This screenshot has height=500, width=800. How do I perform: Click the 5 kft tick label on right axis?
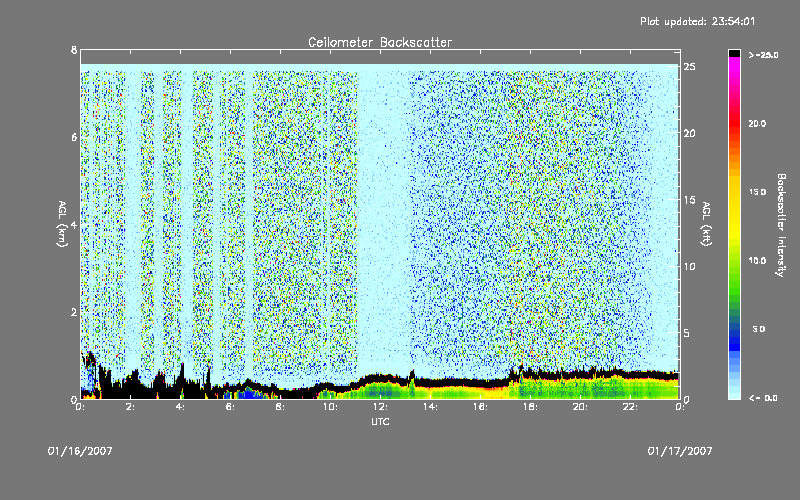pos(687,333)
